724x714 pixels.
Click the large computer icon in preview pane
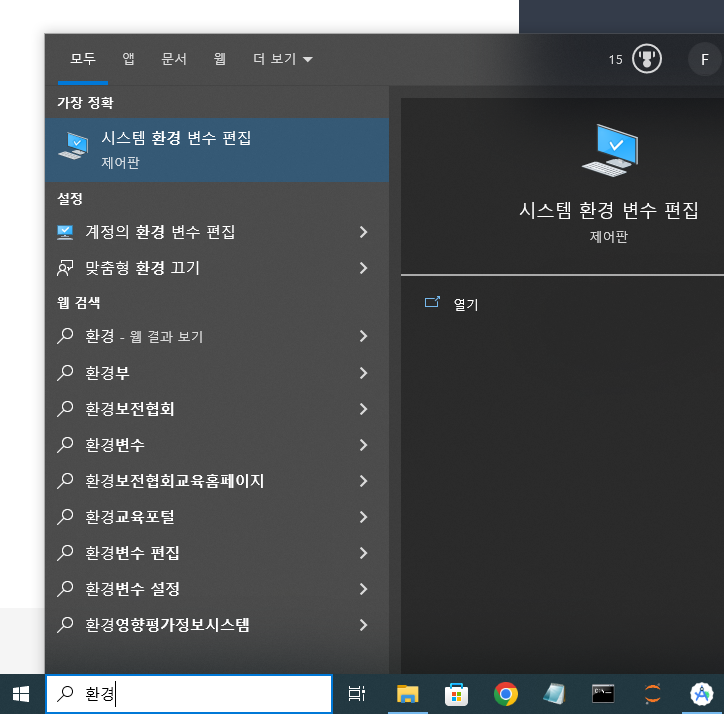pyautogui.click(x=610, y=151)
